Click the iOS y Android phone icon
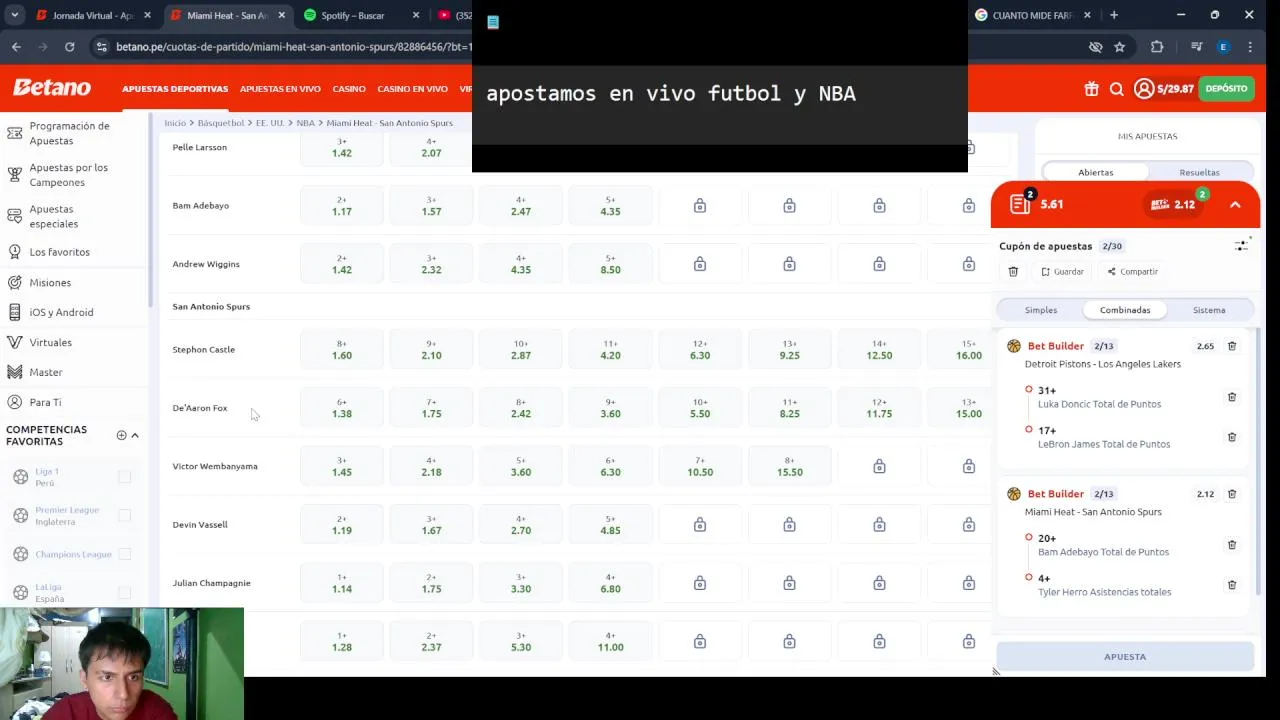The height and width of the screenshot is (720, 1280). 14,312
